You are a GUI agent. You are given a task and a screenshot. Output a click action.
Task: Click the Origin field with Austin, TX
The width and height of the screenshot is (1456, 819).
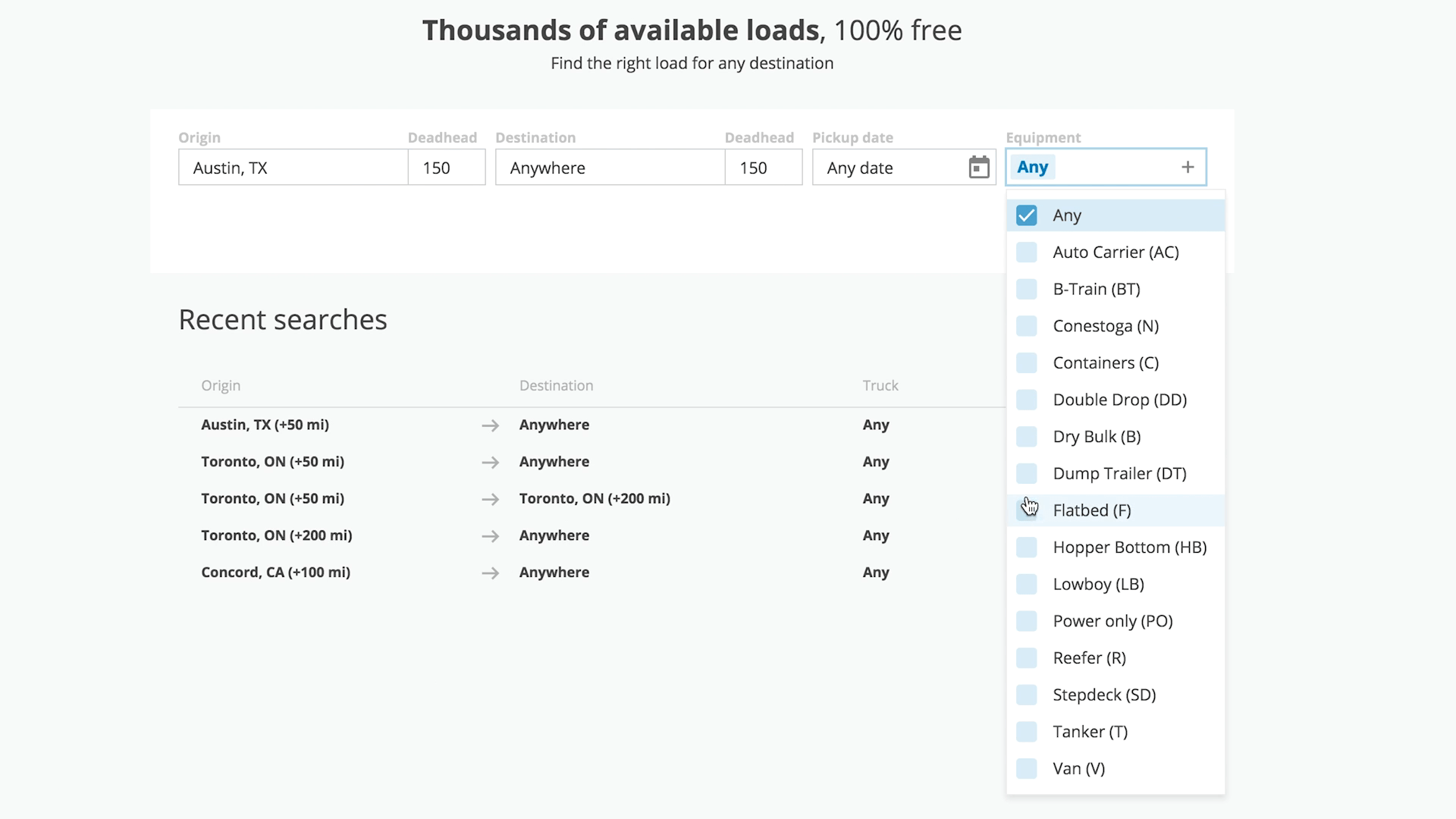[293, 168]
